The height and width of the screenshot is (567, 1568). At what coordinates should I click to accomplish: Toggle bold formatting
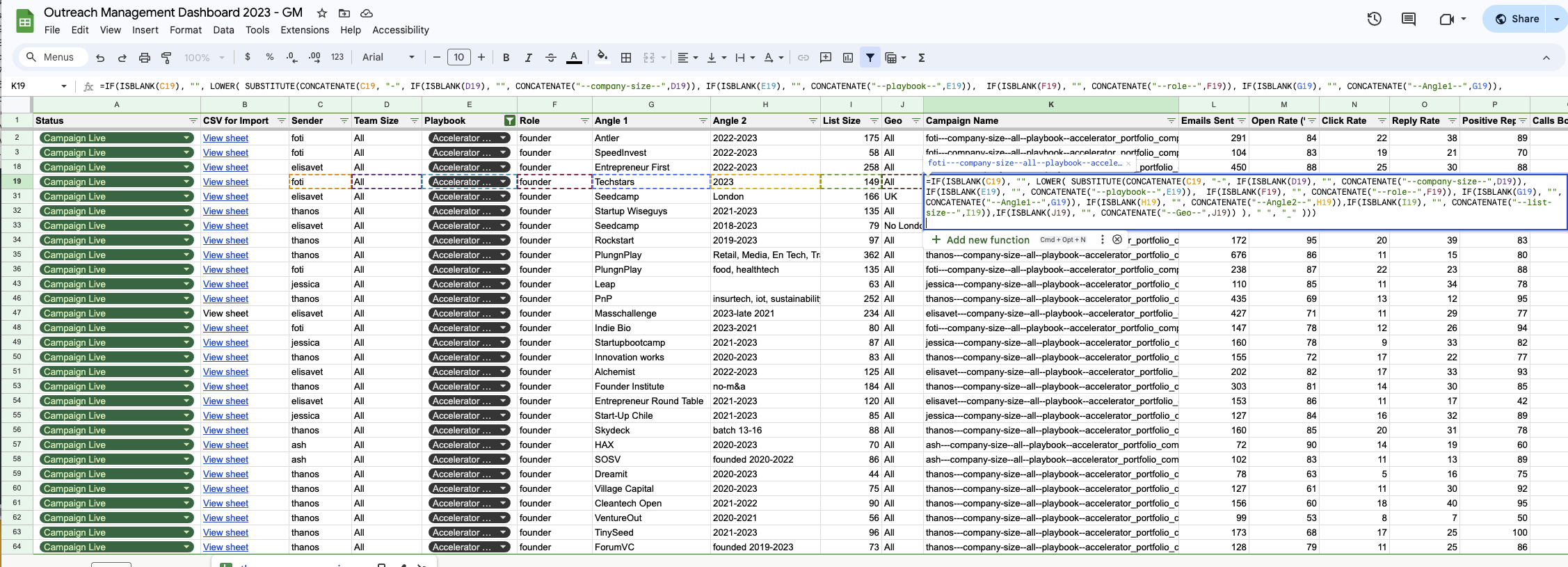(506, 58)
